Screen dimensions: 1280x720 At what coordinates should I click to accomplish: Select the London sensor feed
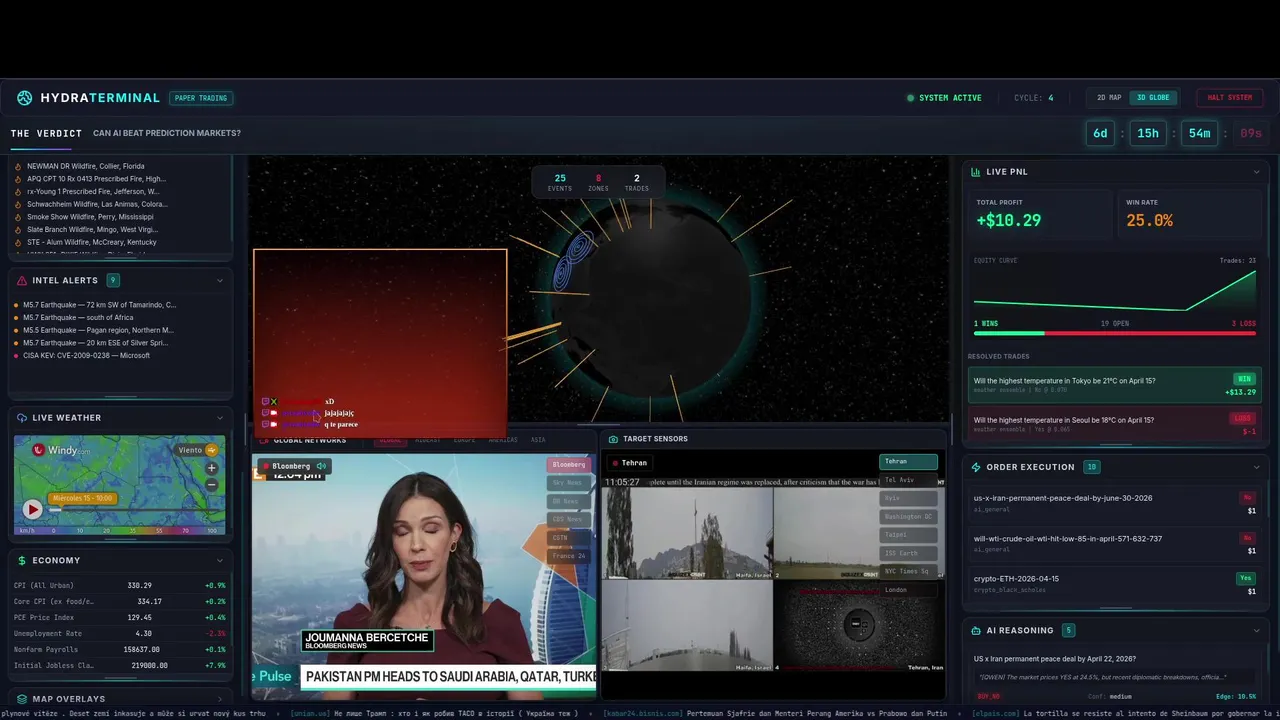pyautogui.click(x=909, y=590)
